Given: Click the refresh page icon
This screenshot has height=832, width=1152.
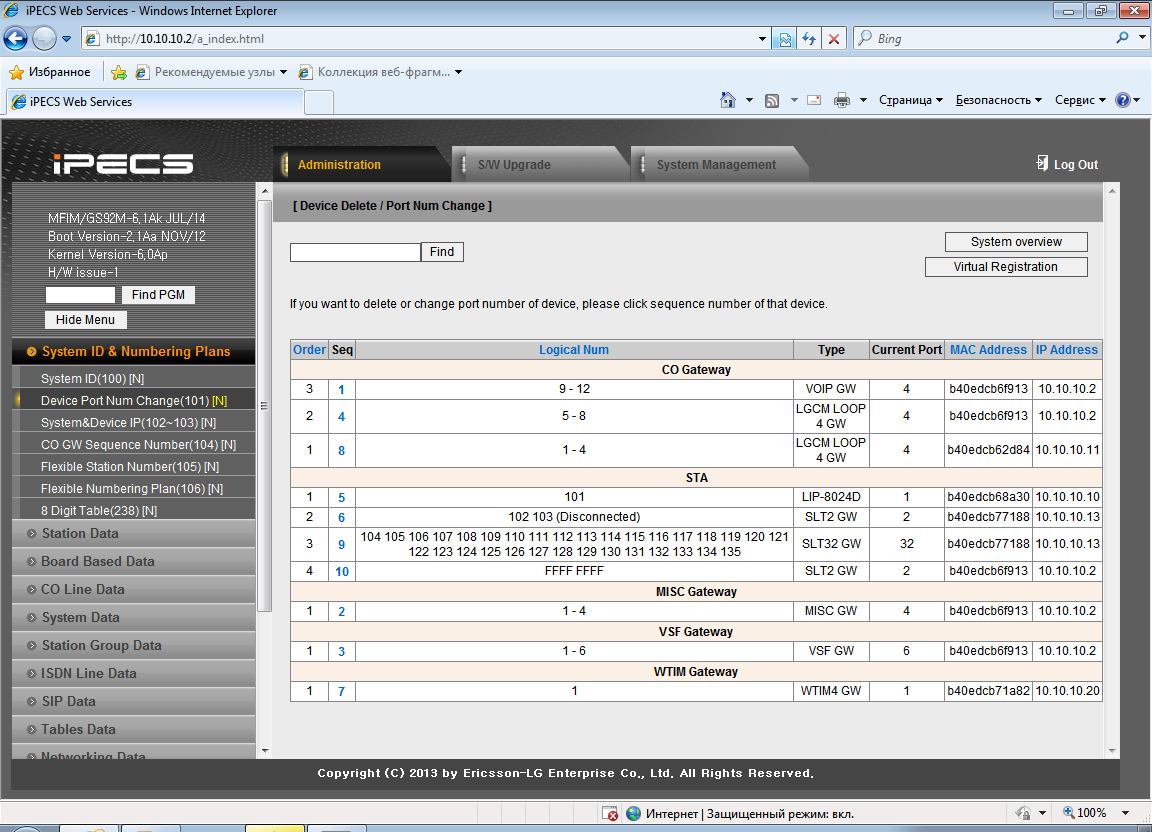Looking at the screenshot, I should pyautogui.click(x=809, y=39).
